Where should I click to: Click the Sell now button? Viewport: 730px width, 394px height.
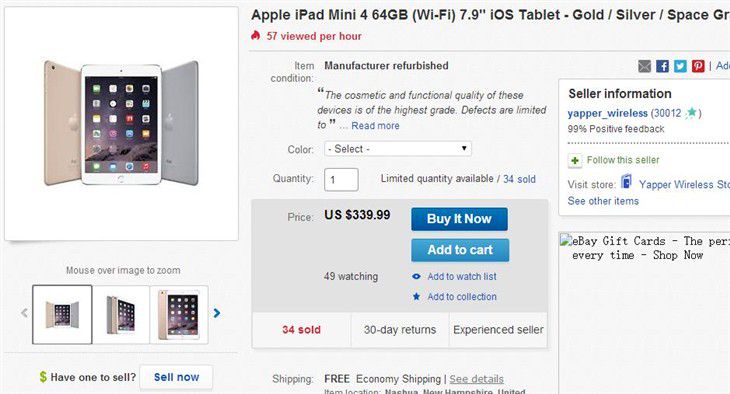(x=176, y=377)
